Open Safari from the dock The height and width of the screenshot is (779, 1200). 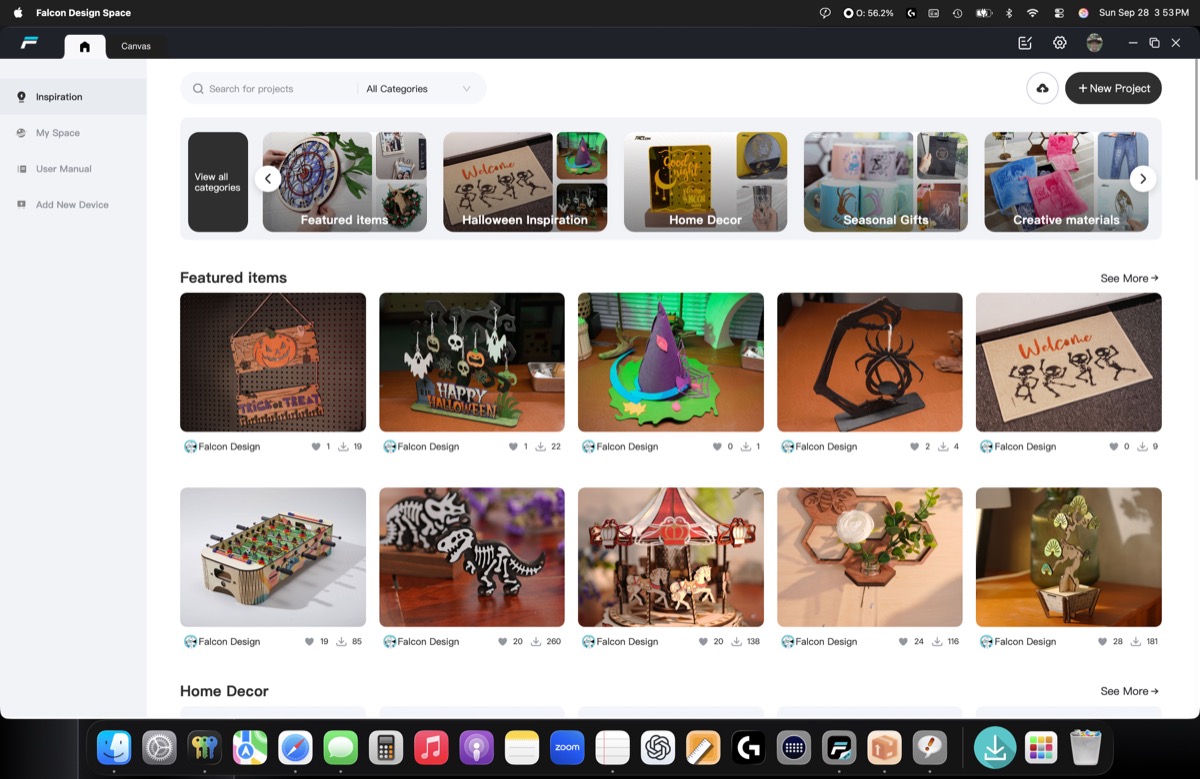click(295, 747)
